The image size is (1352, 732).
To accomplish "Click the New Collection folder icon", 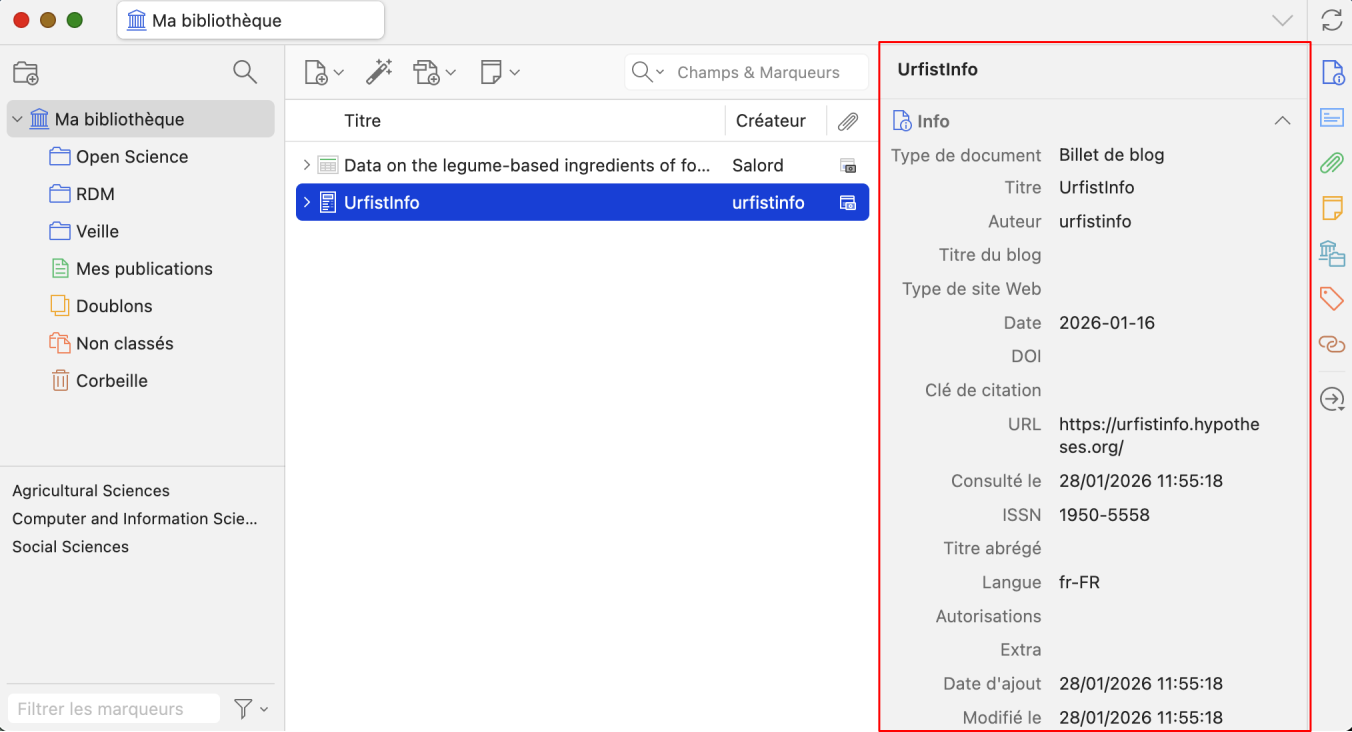I will pos(25,72).
